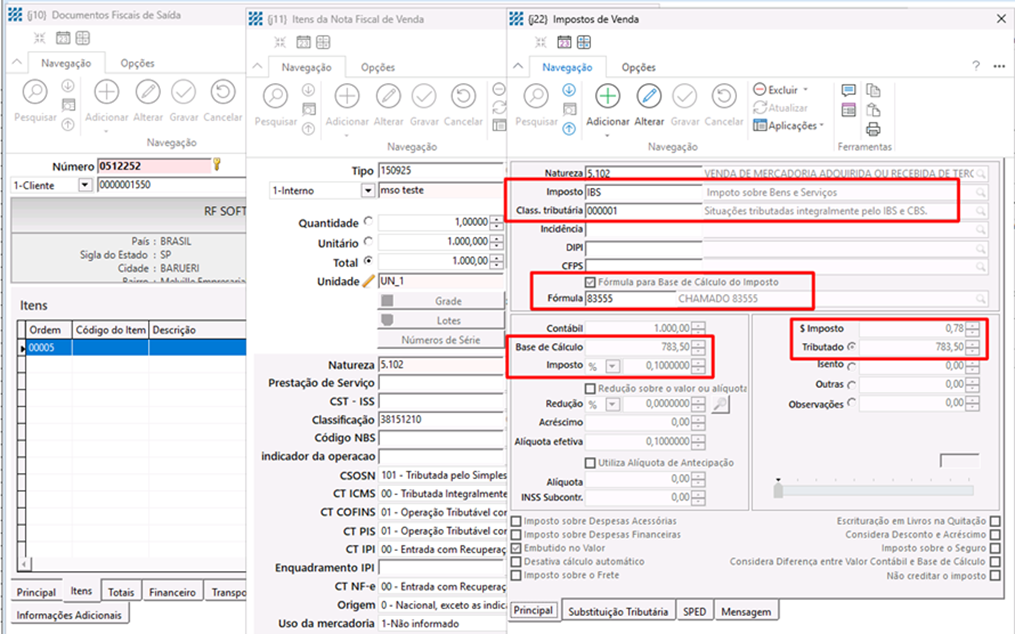This screenshot has width=1015, height=634.
Task: Click the help question mark icon
Action: (976, 66)
